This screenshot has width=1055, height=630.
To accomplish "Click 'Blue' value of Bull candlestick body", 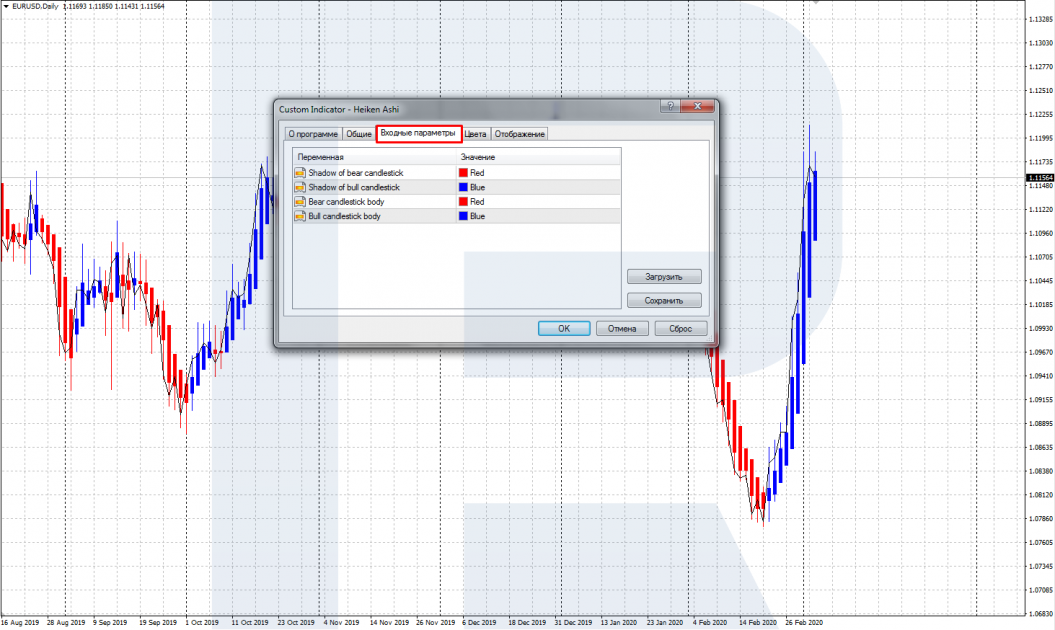I will tap(477, 216).
